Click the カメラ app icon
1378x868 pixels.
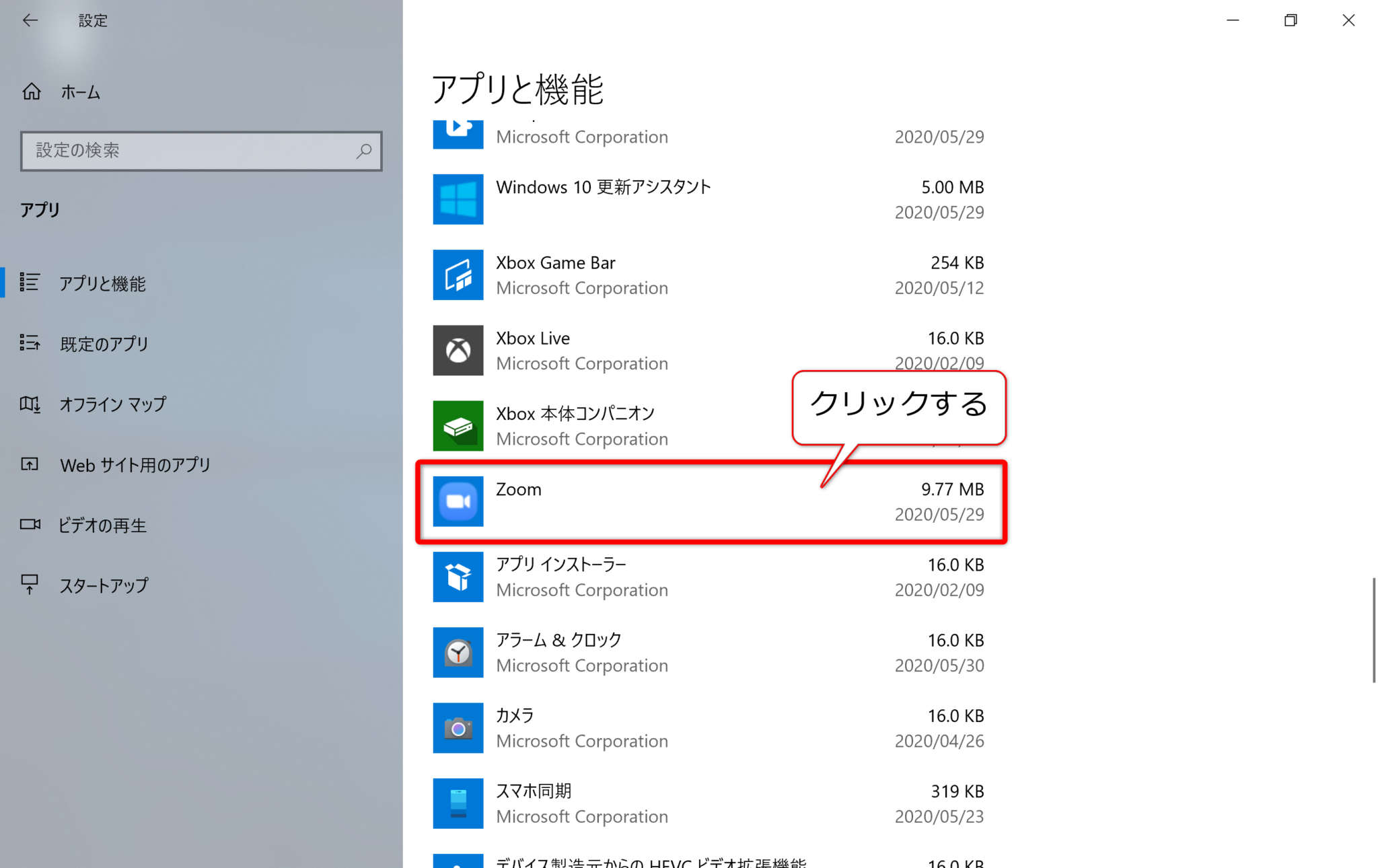tap(458, 727)
